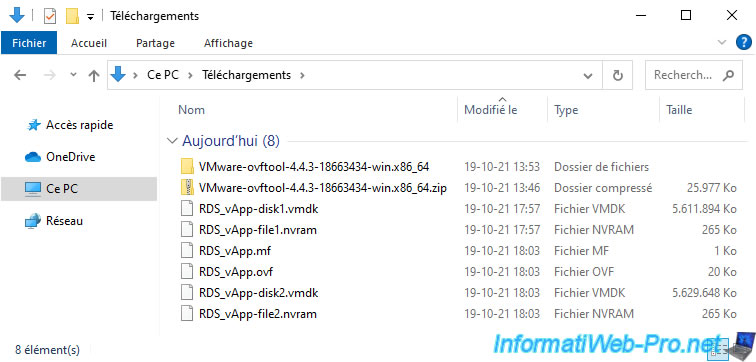Click the RDS_vApp.ovf file icon
Screen dimensions: 756x362
pos(187,272)
